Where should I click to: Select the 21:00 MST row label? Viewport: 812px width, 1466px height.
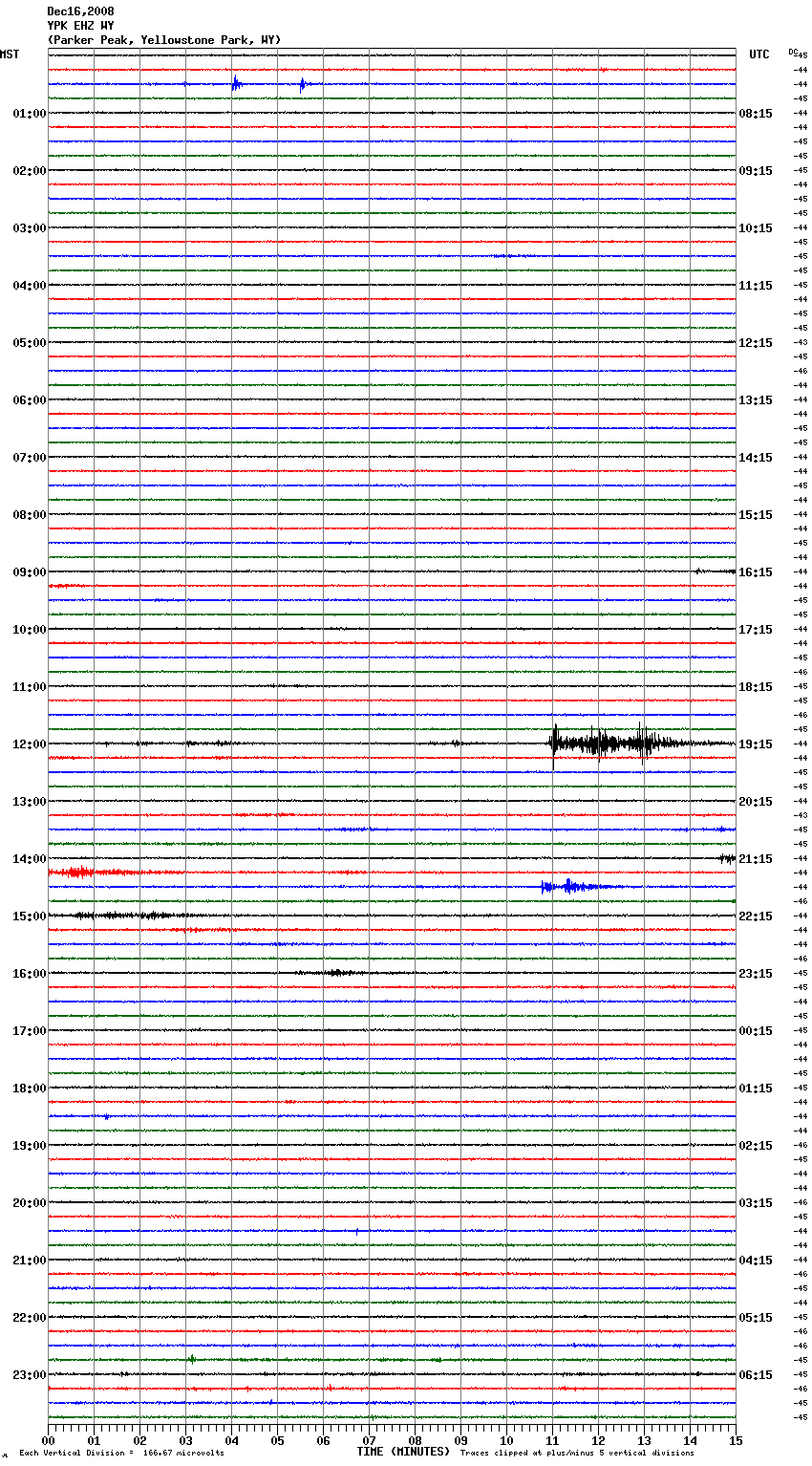tap(30, 1261)
